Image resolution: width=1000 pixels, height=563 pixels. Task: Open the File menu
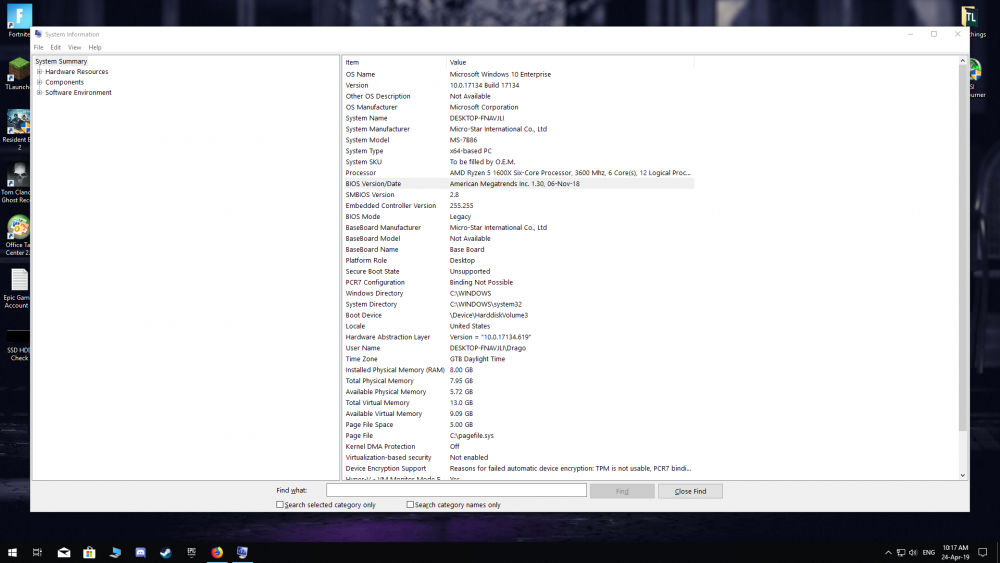point(38,47)
